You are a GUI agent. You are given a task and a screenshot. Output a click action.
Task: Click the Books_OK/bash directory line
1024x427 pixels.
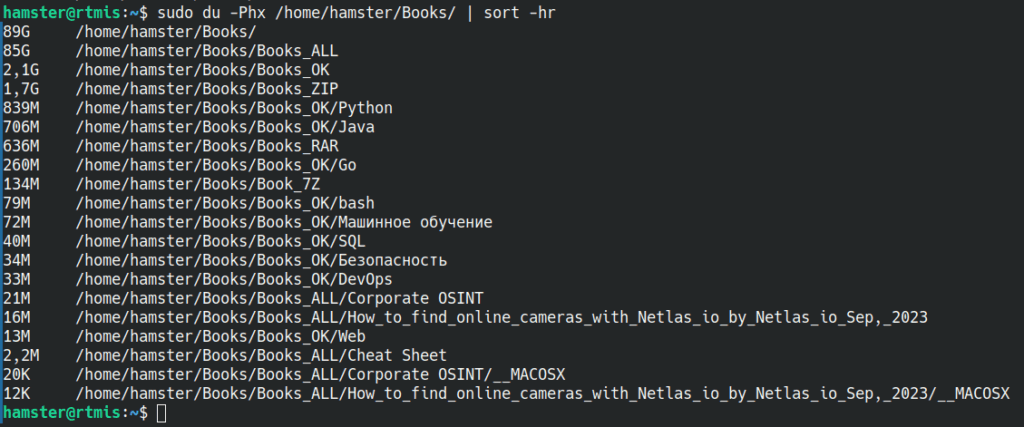225,203
